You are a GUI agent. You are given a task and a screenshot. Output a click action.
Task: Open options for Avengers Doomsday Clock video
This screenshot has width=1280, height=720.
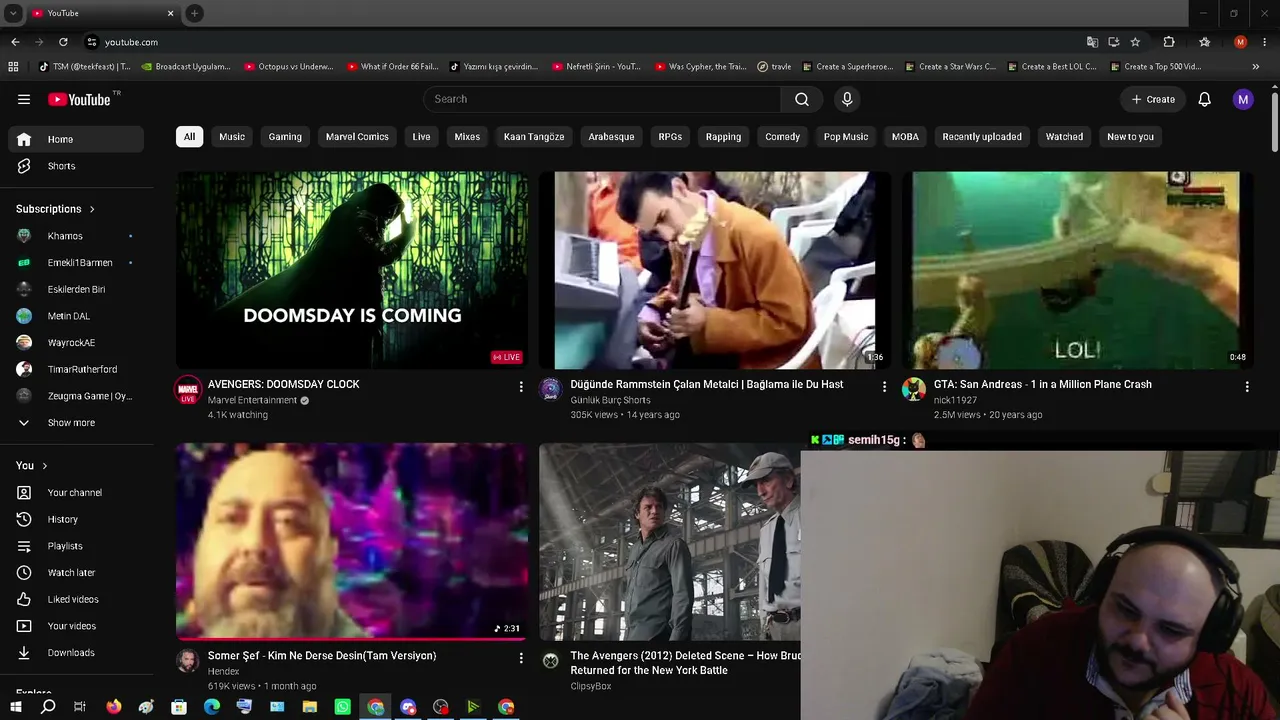(521, 386)
